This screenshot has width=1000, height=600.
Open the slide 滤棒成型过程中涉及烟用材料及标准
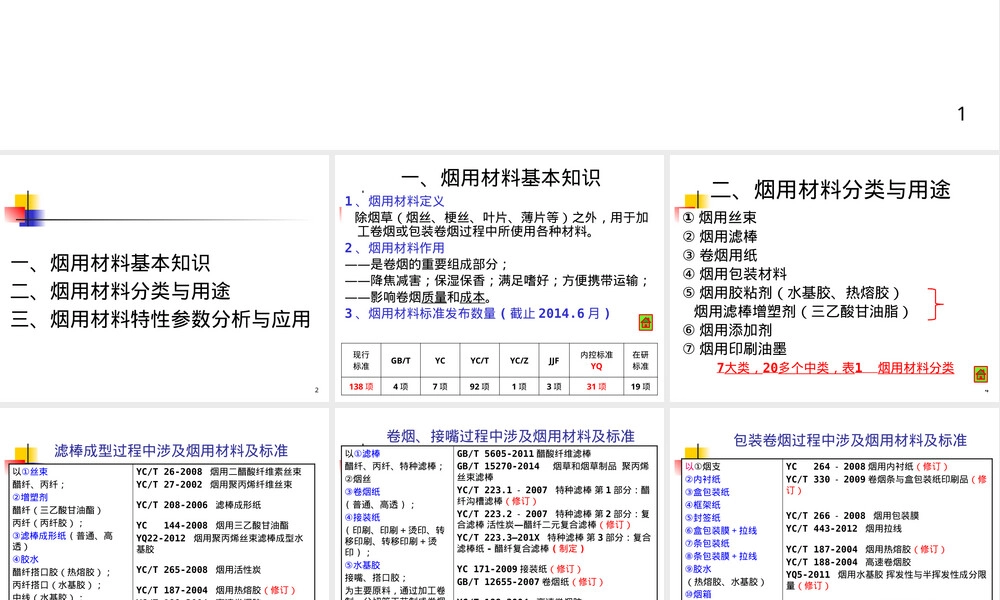click(165, 504)
